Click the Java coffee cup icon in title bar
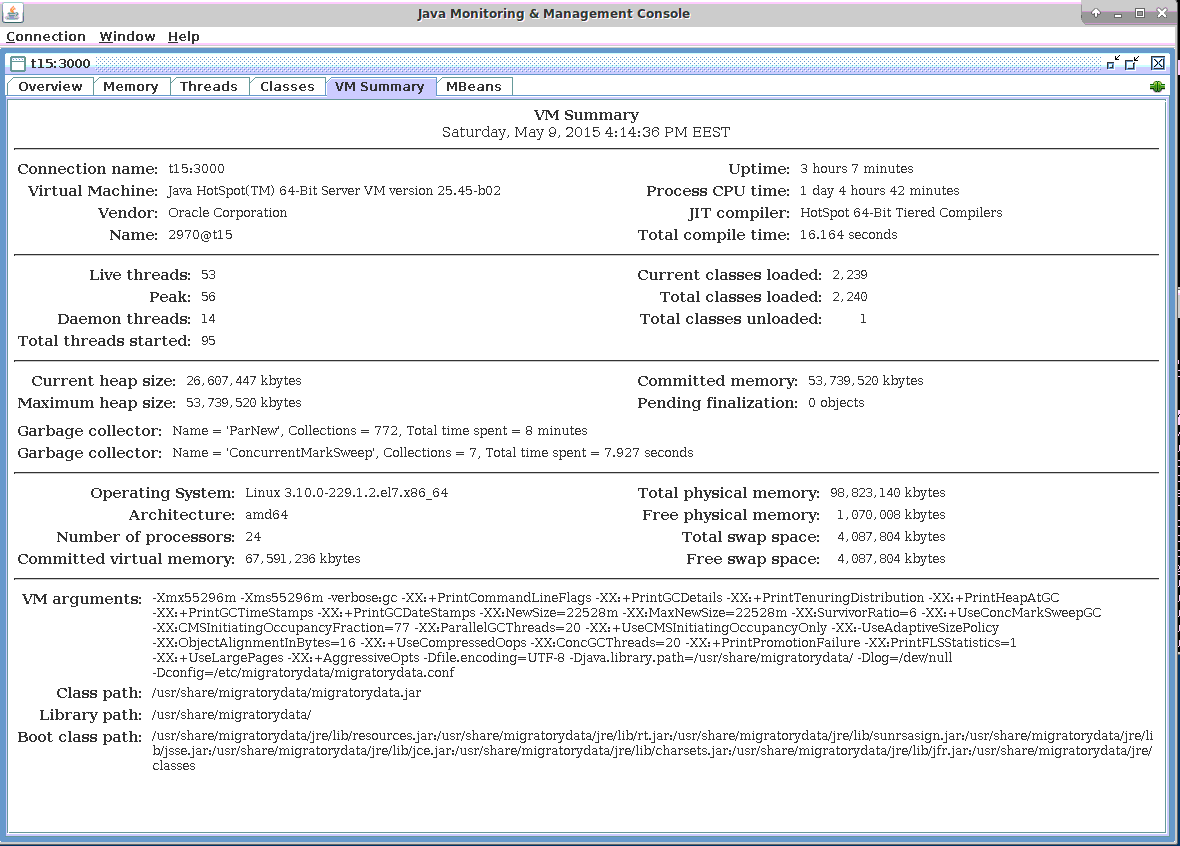The height and width of the screenshot is (846, 1180). tap(14, 13)
